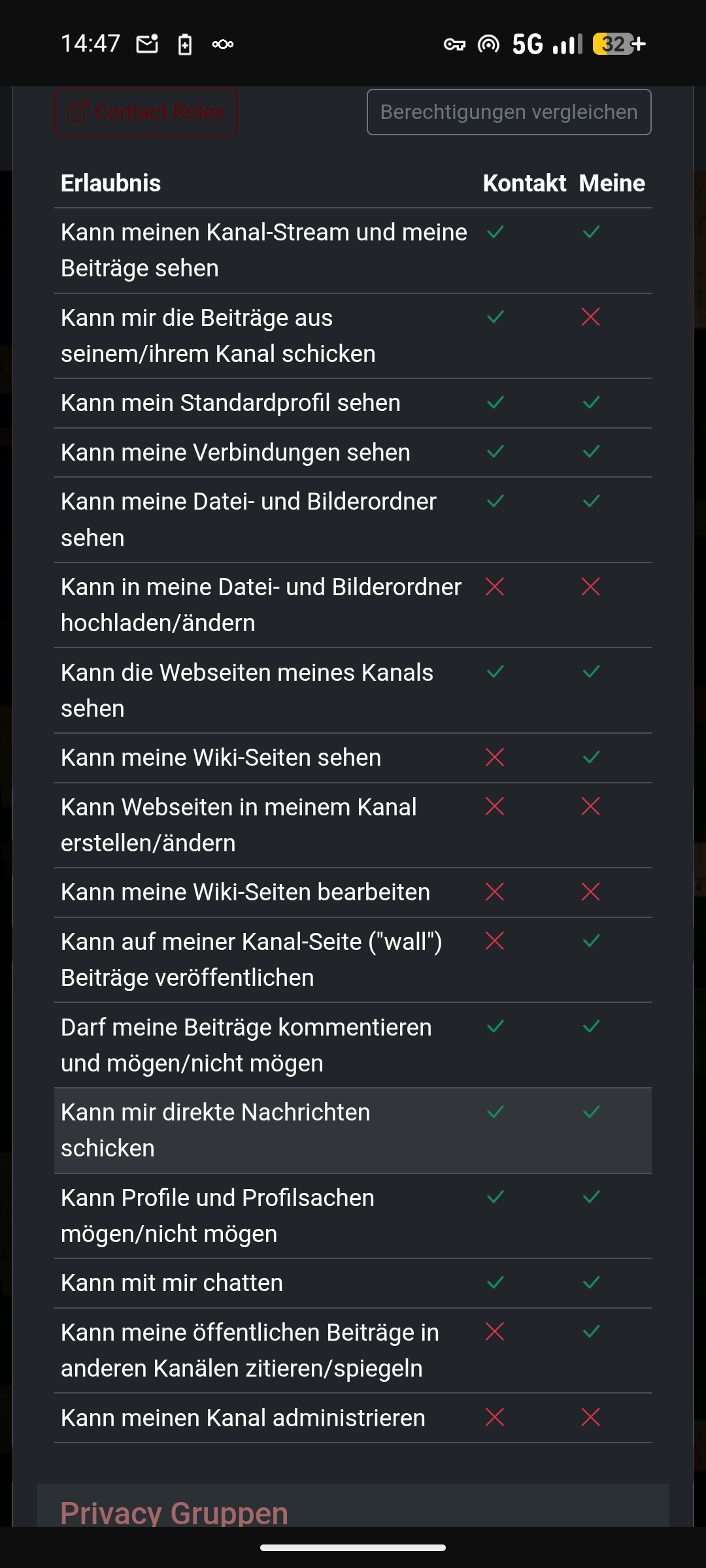The height and width of the screenshot is (1568, 706).
Task: Tap Kontakt red X for hochladen/ändern row
Action: point(495,587)
